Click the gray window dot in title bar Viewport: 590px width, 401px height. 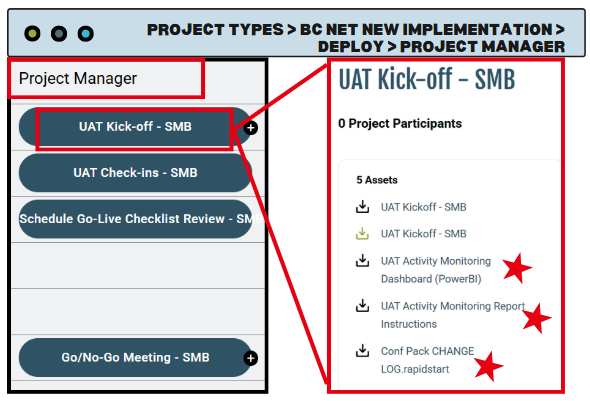click(x=59, y=33)
